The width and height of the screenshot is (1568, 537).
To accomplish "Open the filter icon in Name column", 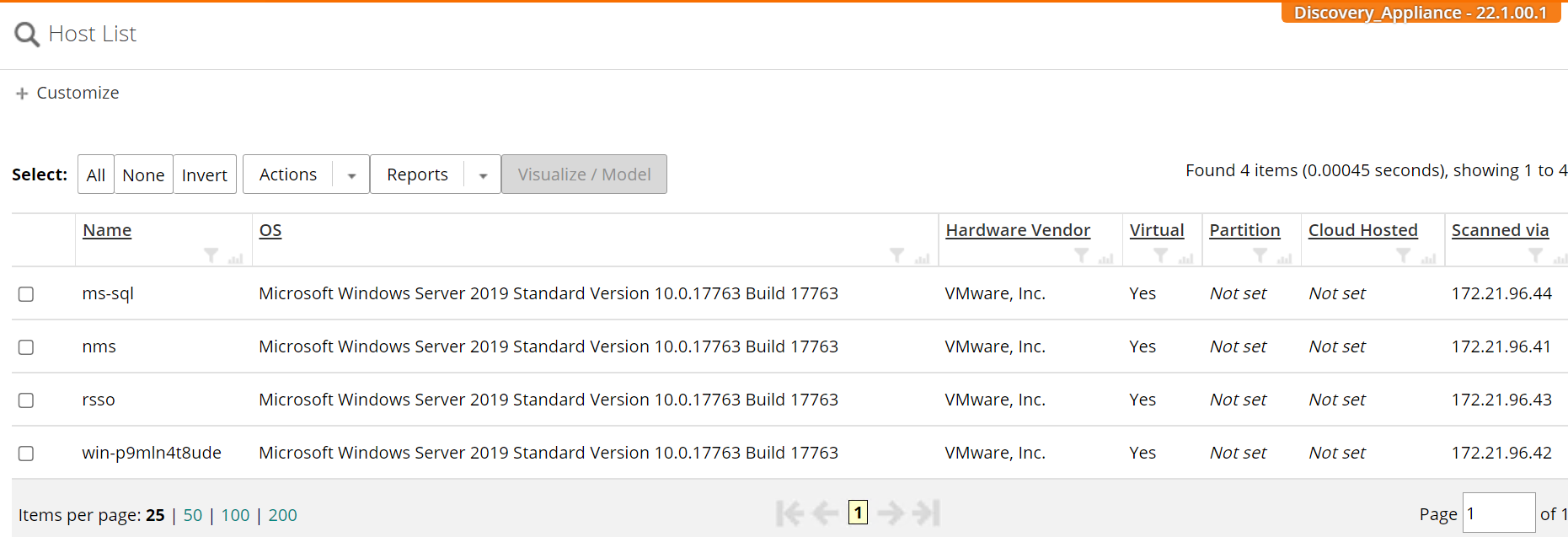I will (x=211, y=255).
